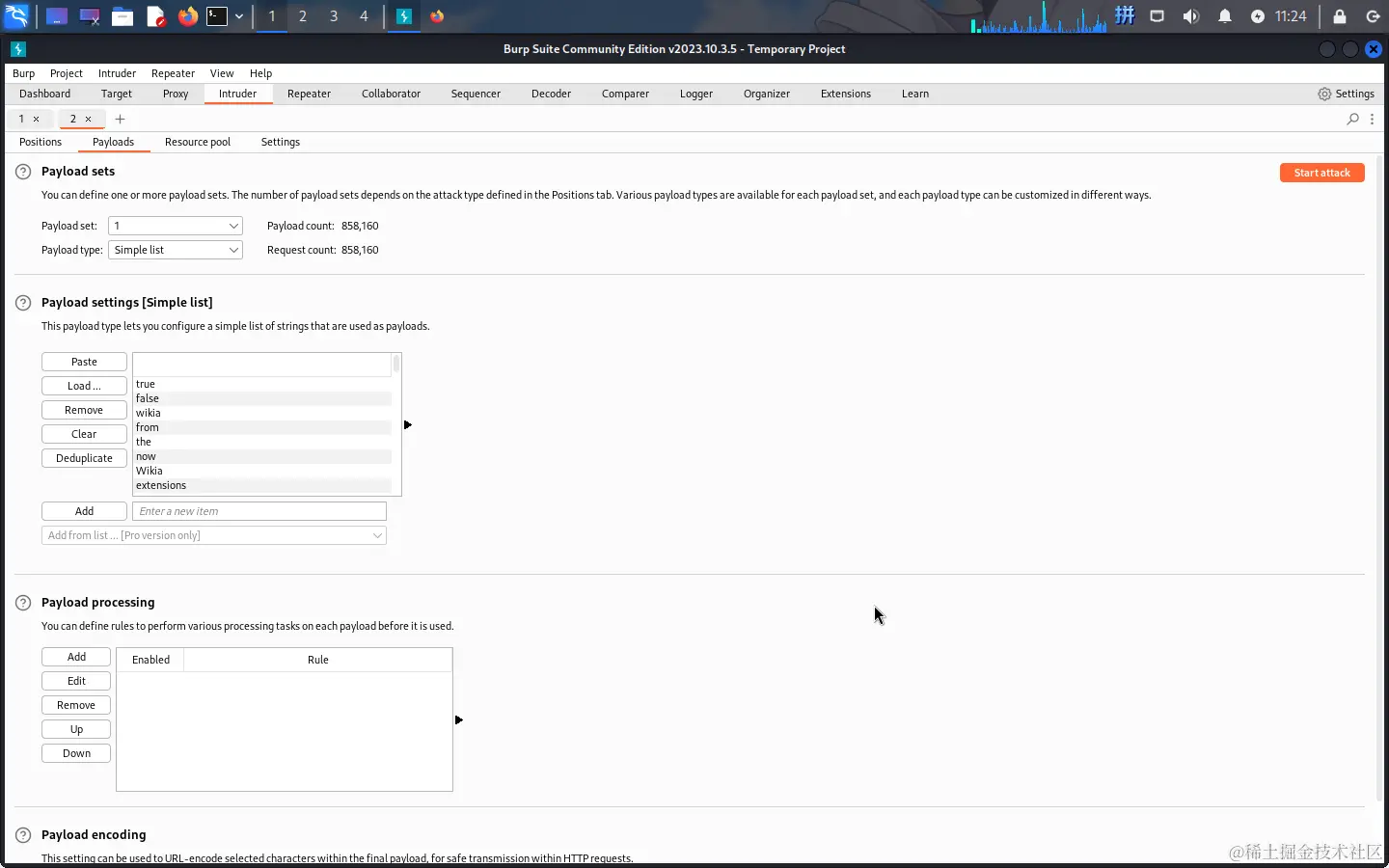
Task: Open help for Payload encoding
Action: [x=23, y=835]
